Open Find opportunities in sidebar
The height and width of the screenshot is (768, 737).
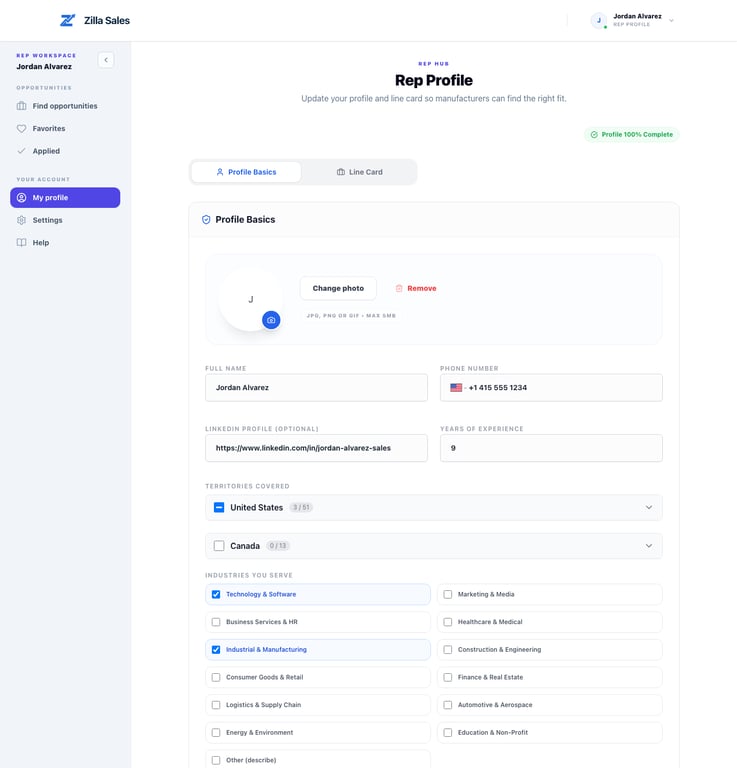pyautogui.click(x=65, y=106)
